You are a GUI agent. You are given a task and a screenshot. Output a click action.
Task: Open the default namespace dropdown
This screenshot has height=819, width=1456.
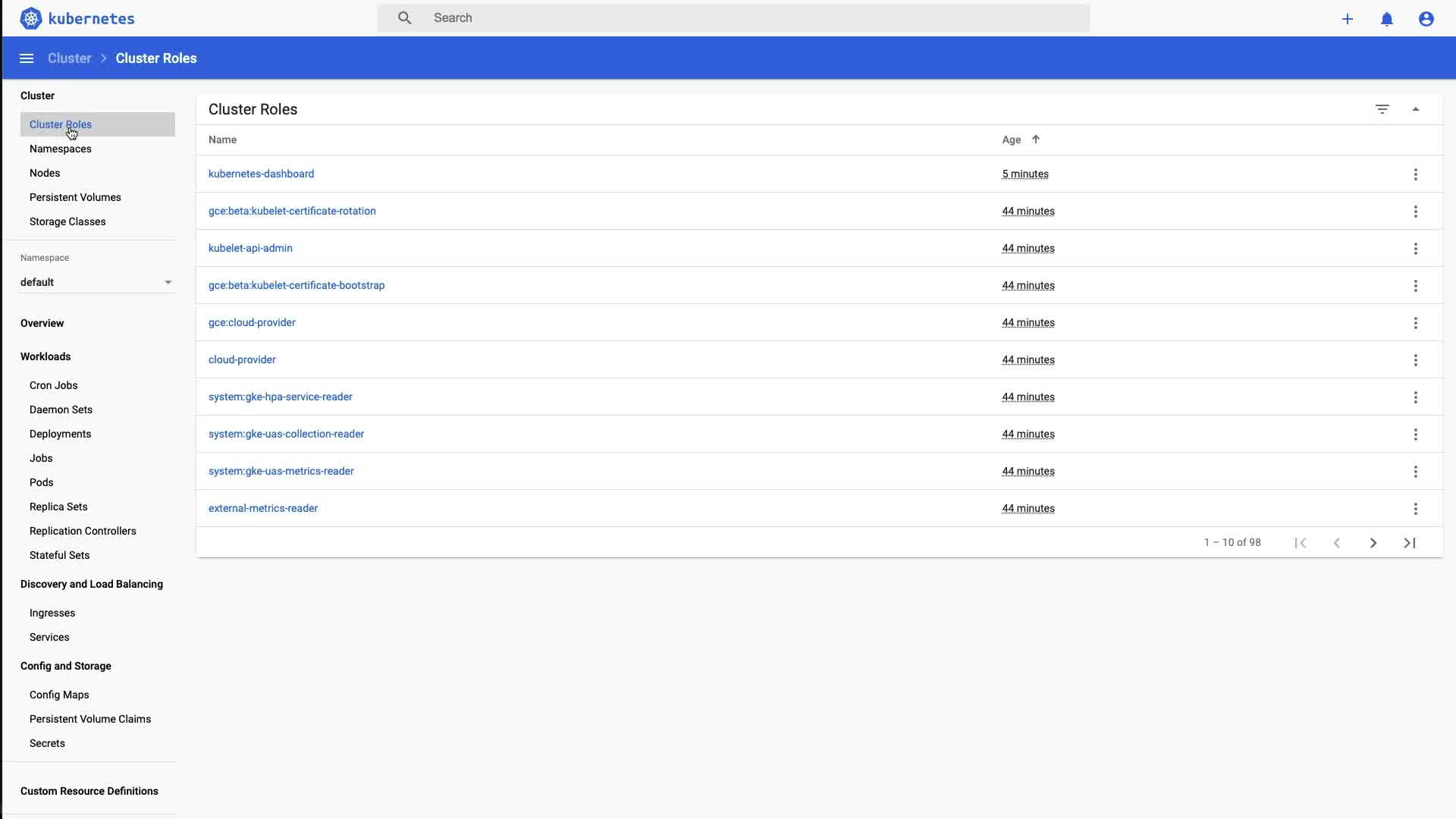click(97, 282)
